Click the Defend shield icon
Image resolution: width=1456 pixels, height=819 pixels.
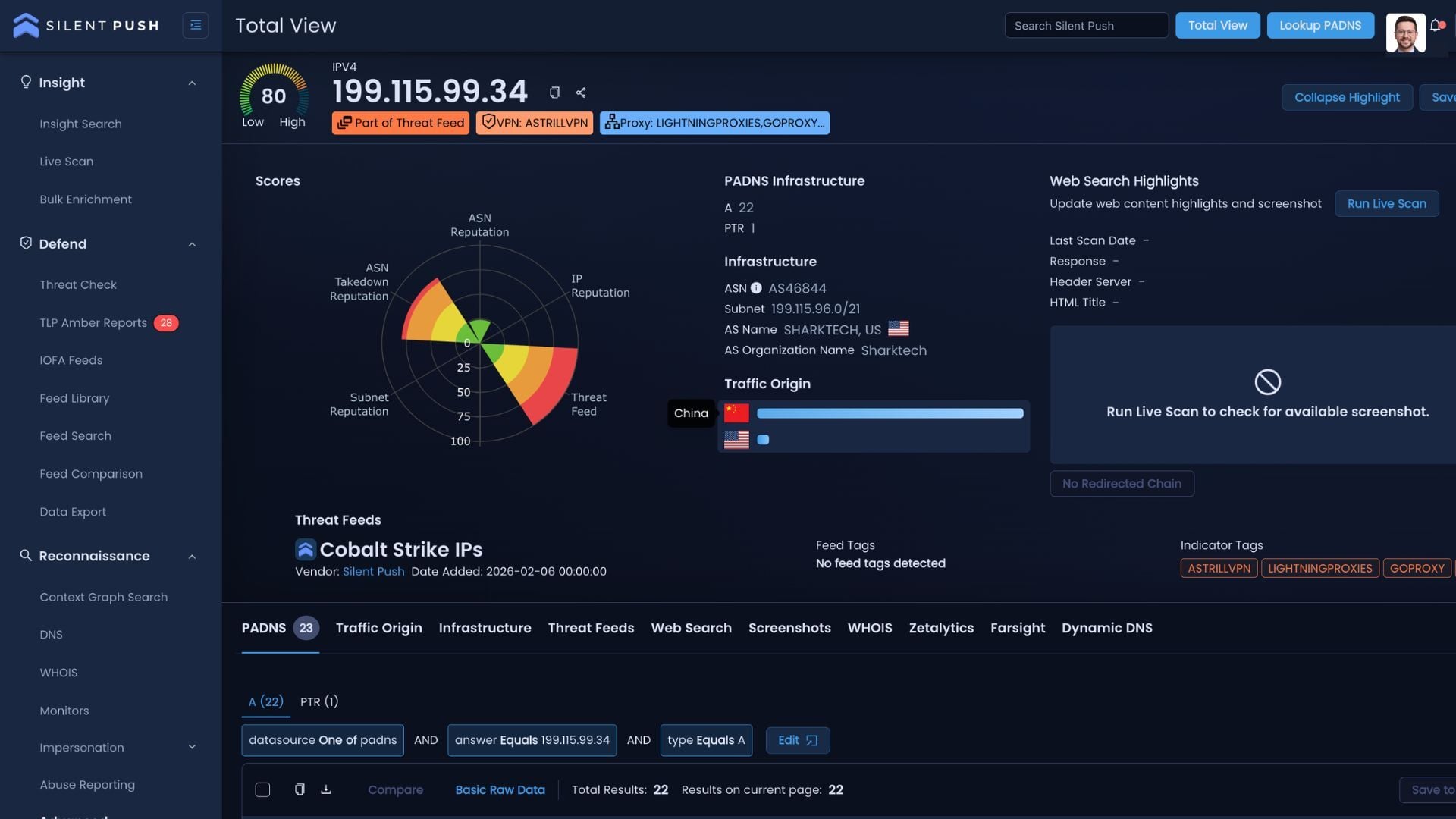26,243
